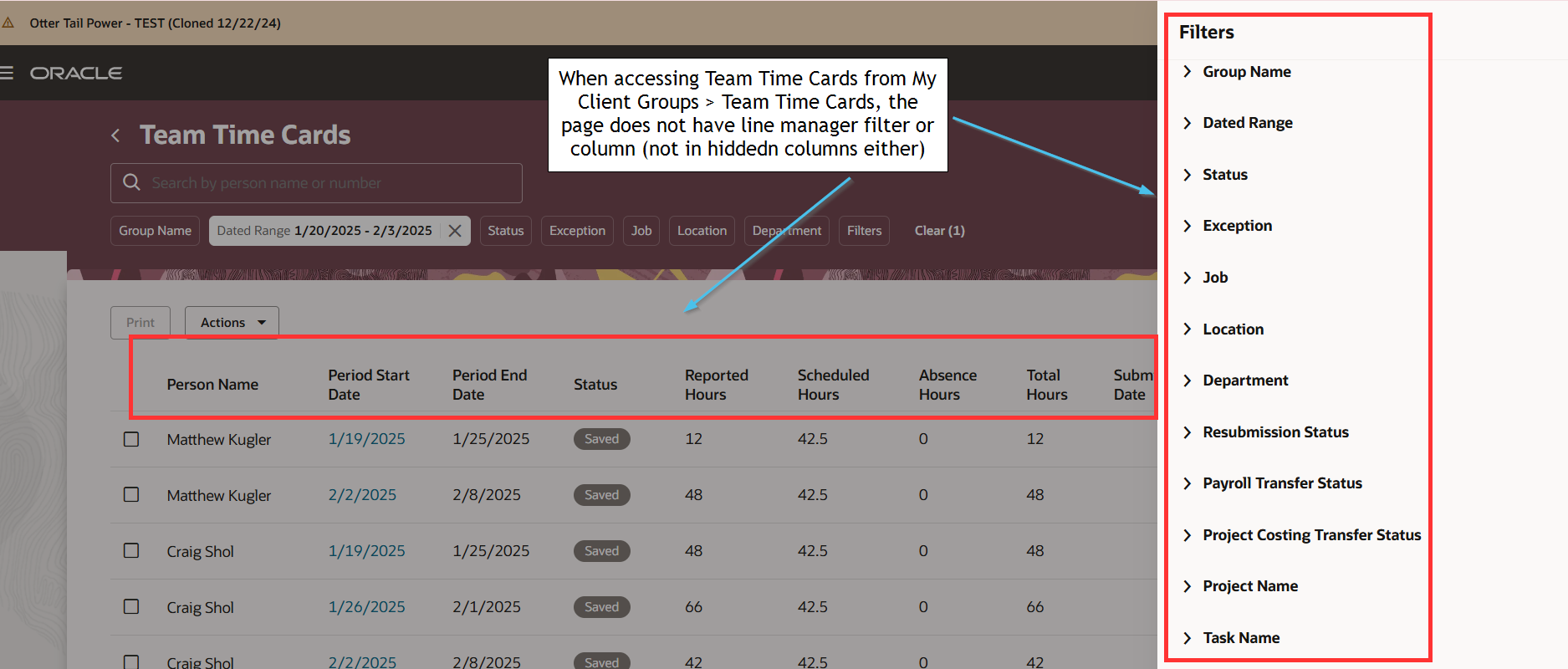Focus the person name search field
Image resolution: width=1568 pixels, height=669 pixels.
point(316,183)
